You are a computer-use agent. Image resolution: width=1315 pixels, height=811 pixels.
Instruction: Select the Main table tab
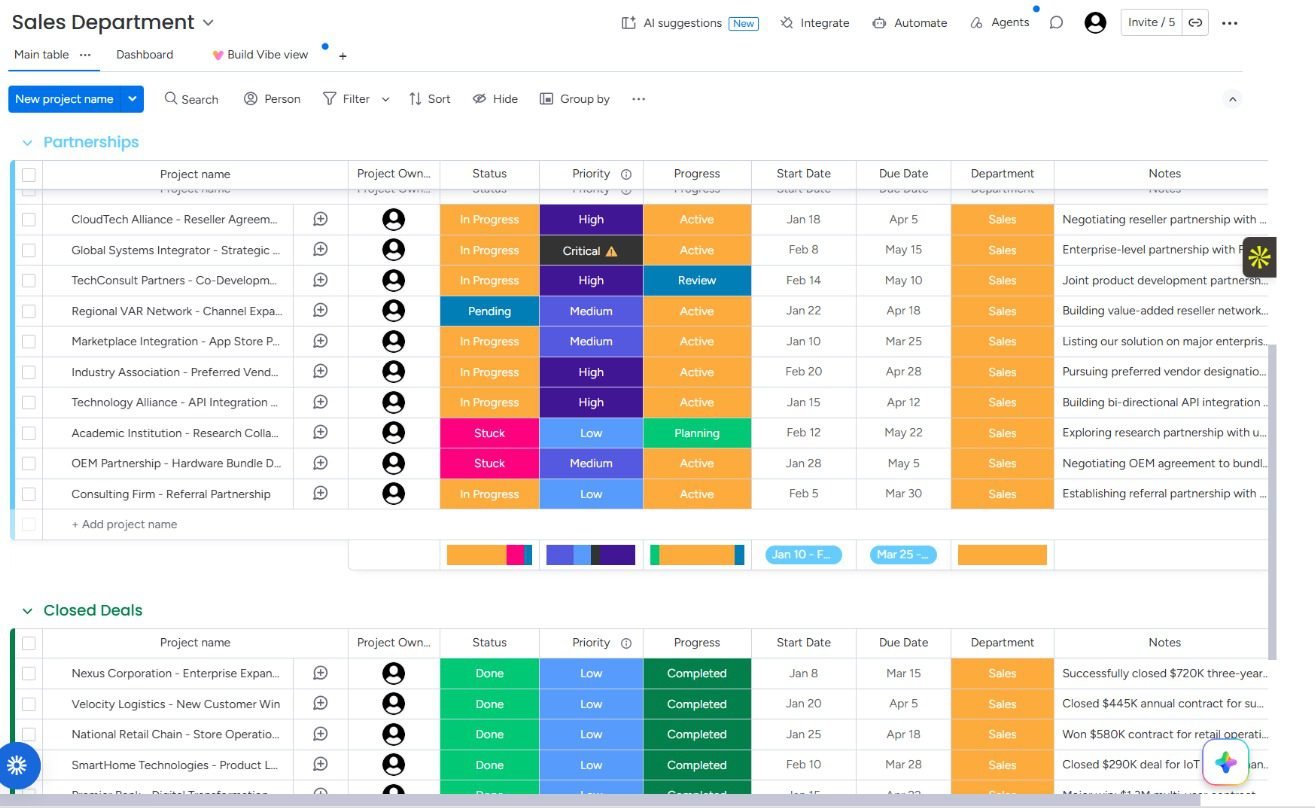click(42, 55)
